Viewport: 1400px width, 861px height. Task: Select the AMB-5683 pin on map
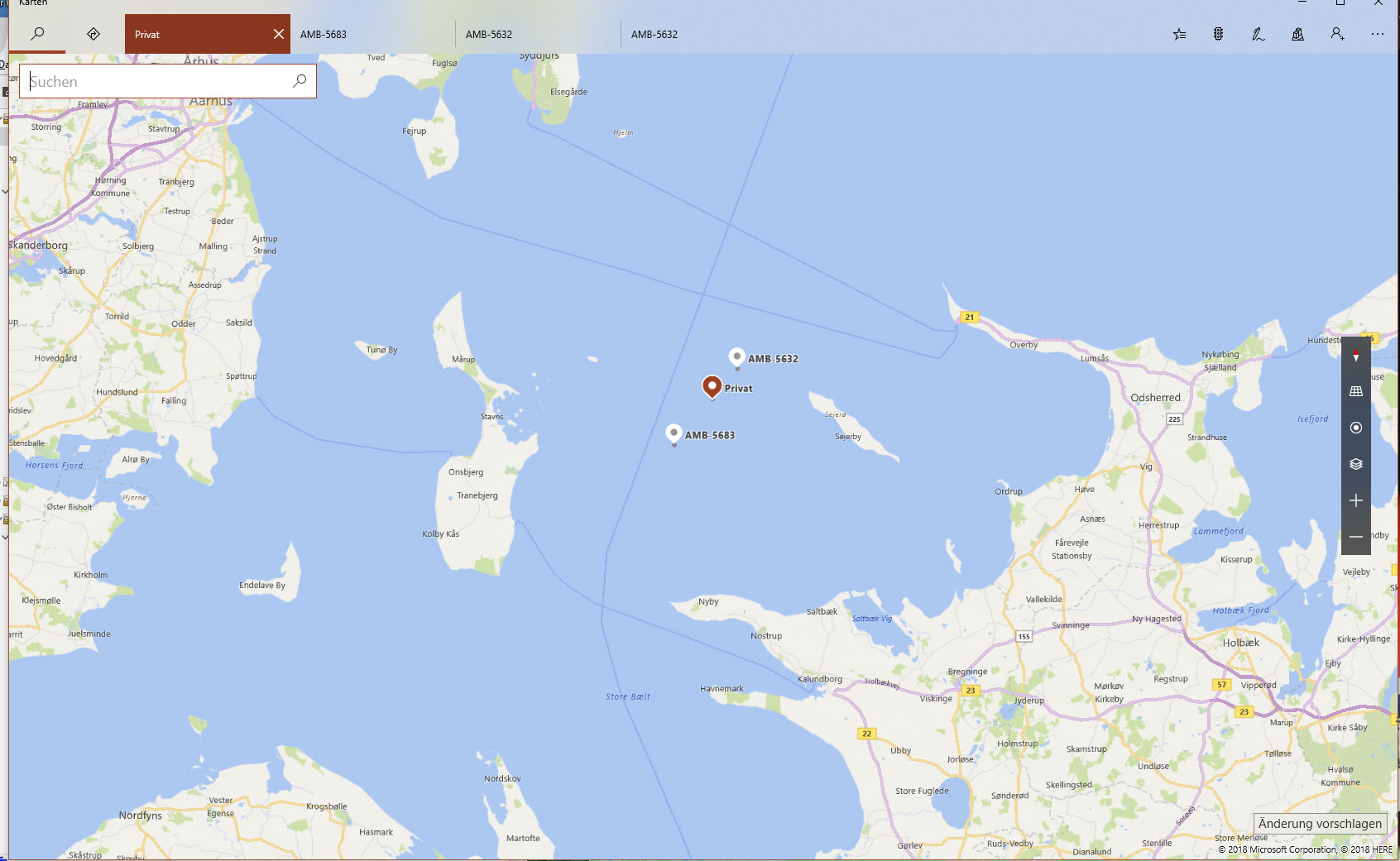[674, 433]
